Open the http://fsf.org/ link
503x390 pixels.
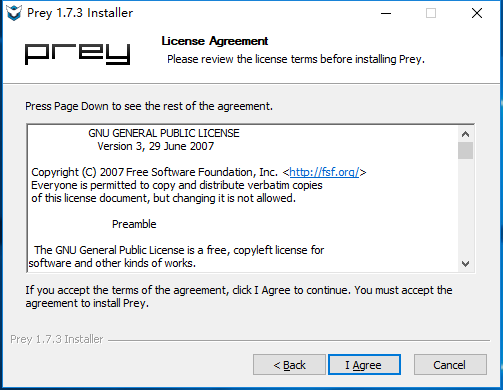coord(324,172)
